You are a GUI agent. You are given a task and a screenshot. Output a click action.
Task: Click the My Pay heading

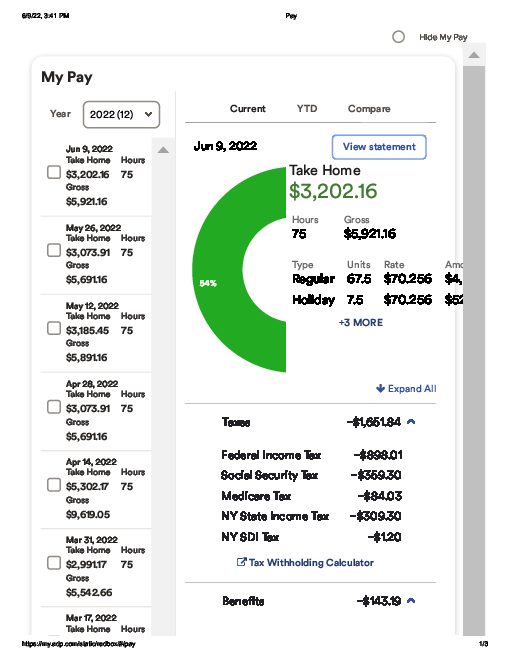(67, 77)
